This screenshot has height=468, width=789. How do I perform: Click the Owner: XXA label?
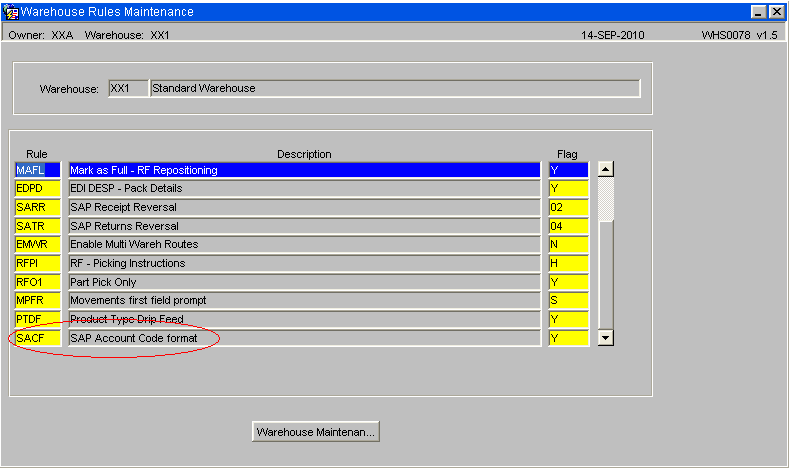pyautogui.click(x=41, y=35)
